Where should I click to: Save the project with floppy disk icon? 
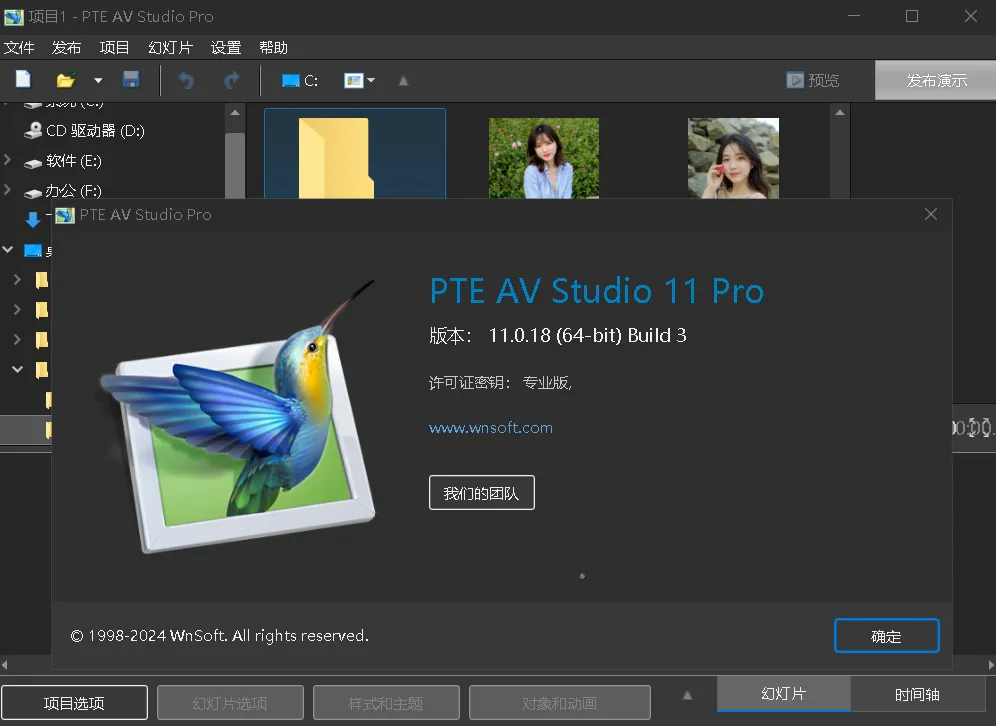131,79
